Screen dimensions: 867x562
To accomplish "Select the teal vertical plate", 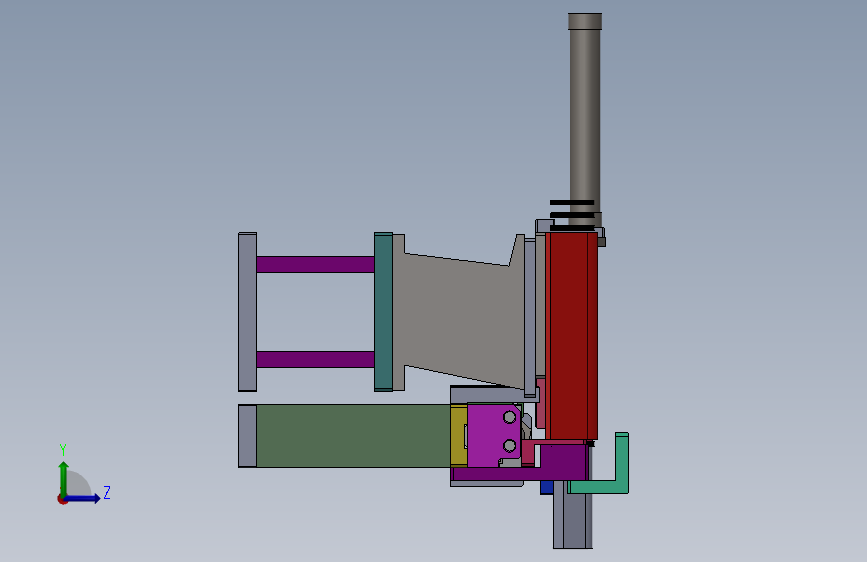I will (383, 311).
